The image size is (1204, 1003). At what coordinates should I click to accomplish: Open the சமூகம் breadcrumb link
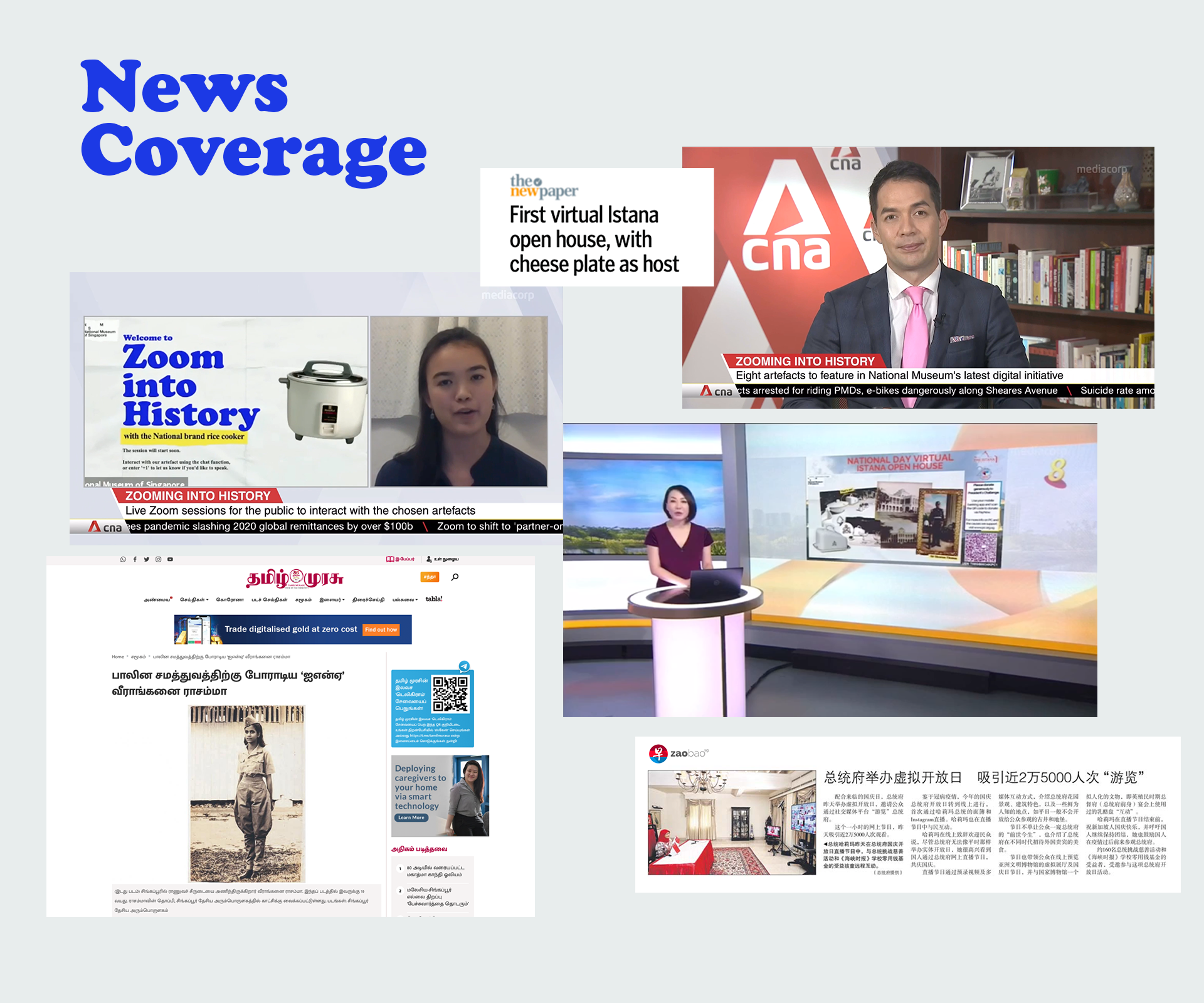[138, 657]
